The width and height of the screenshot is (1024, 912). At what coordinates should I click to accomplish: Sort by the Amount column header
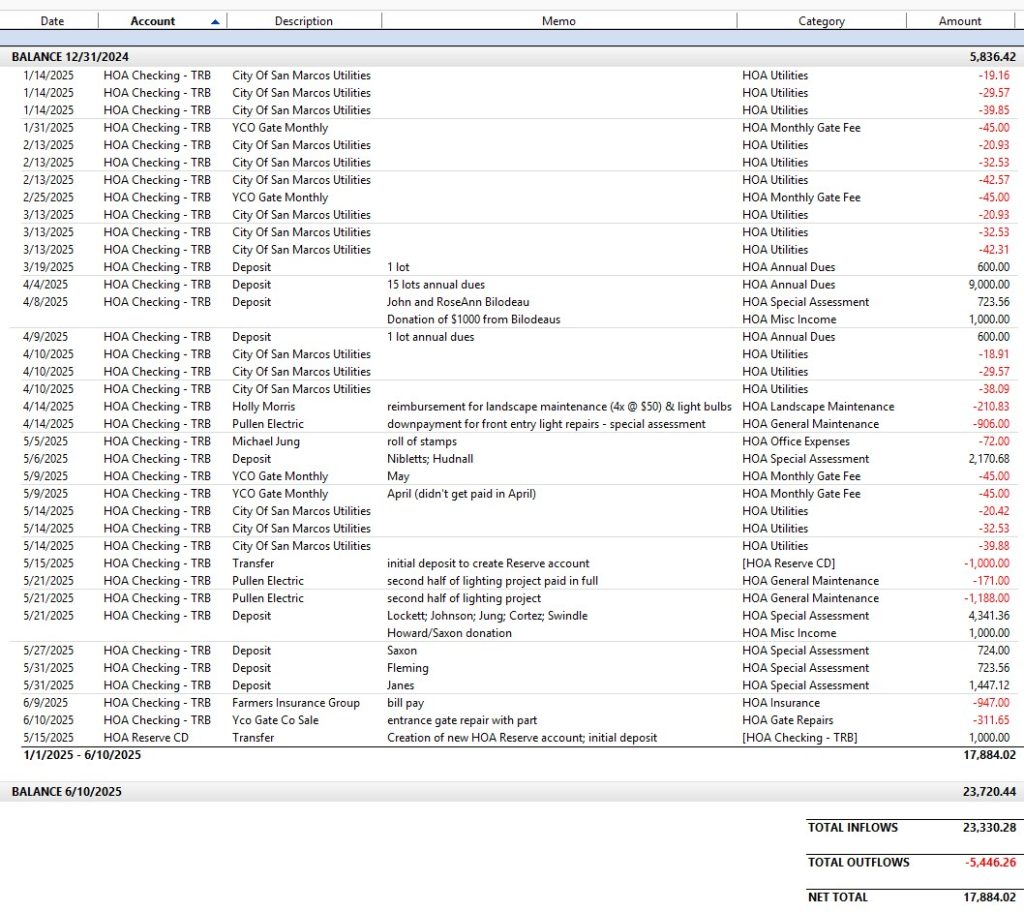tap(960, 21)
